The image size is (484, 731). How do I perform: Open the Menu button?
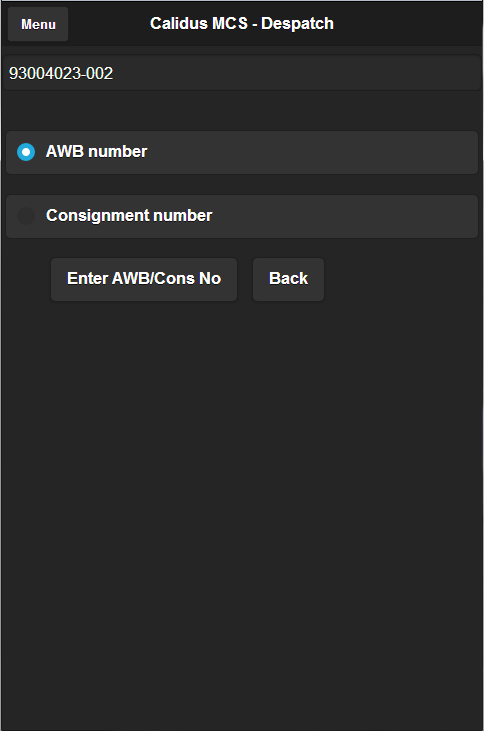click(38, 24)
